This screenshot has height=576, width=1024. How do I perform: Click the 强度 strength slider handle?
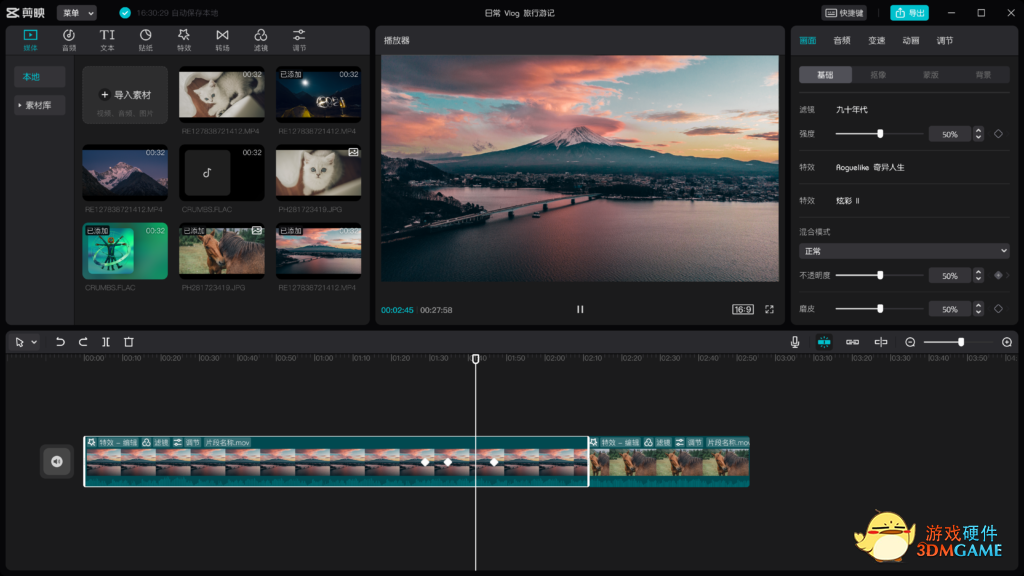pos(880,134)
